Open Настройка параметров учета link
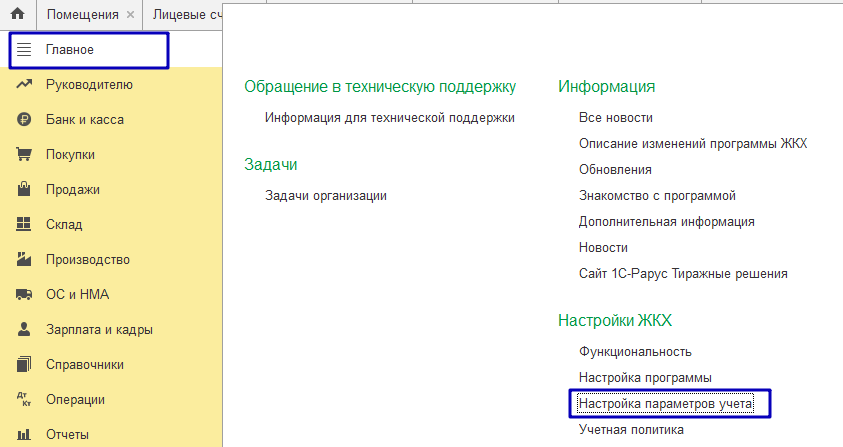The image size is (843, 447). point(665,403)
